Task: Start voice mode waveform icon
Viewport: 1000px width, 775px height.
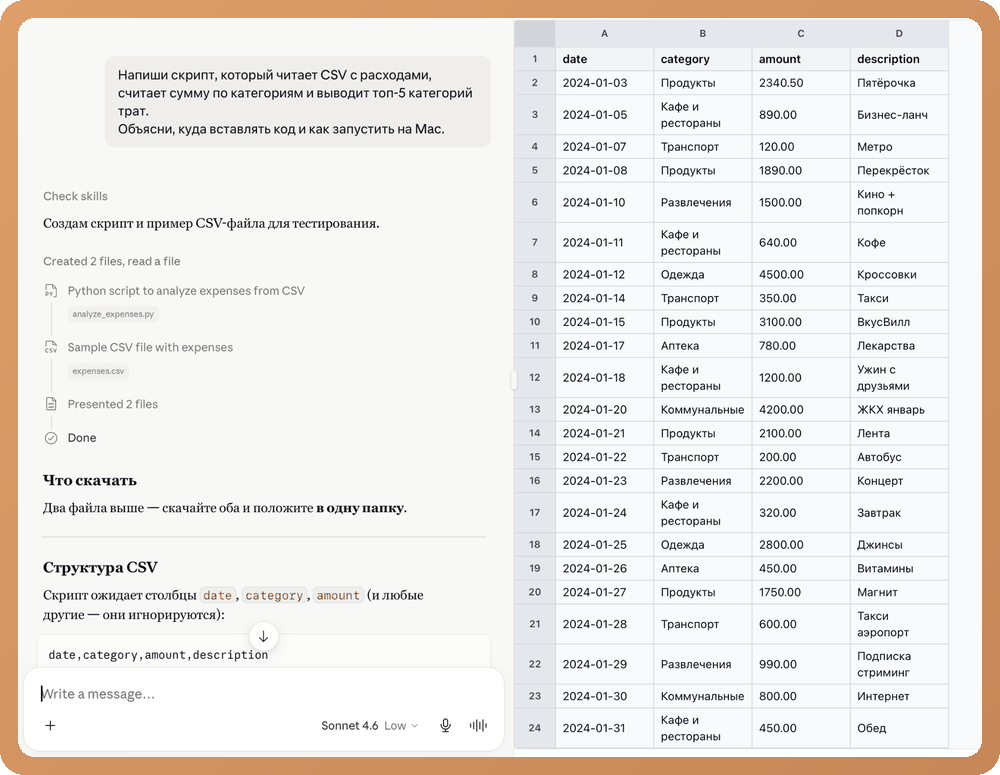Action: [478, 725]
